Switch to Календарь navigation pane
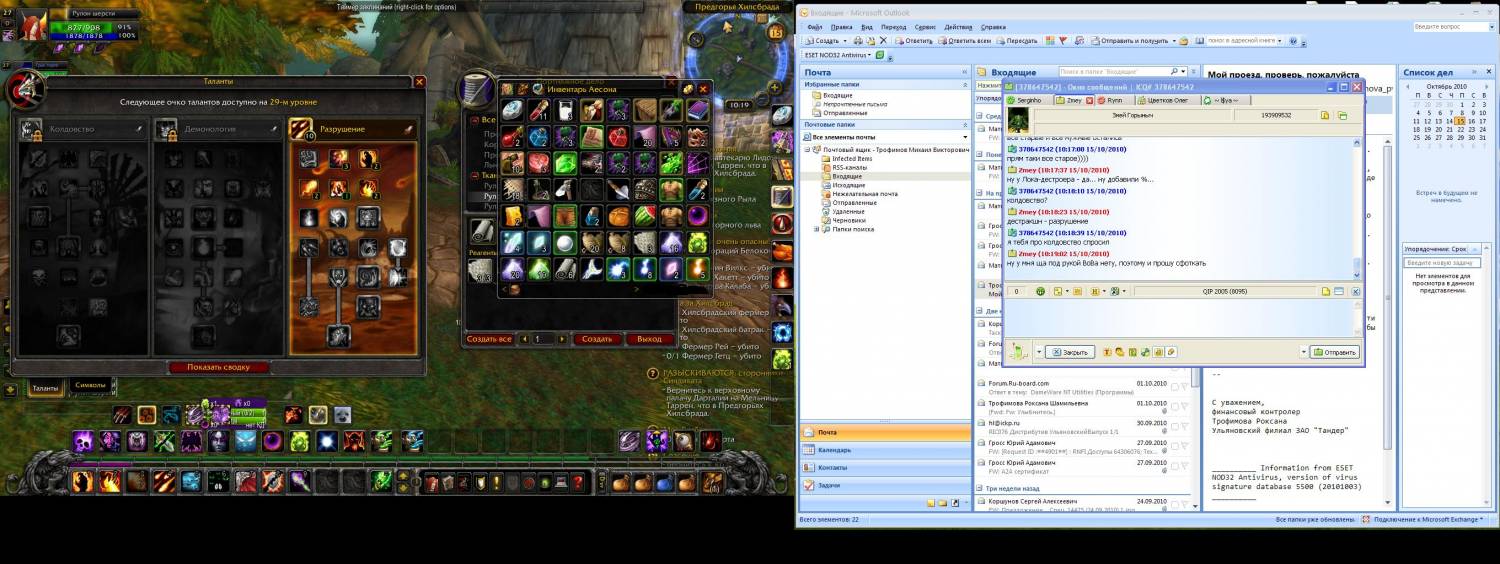1500x564 pixels. 885,450
